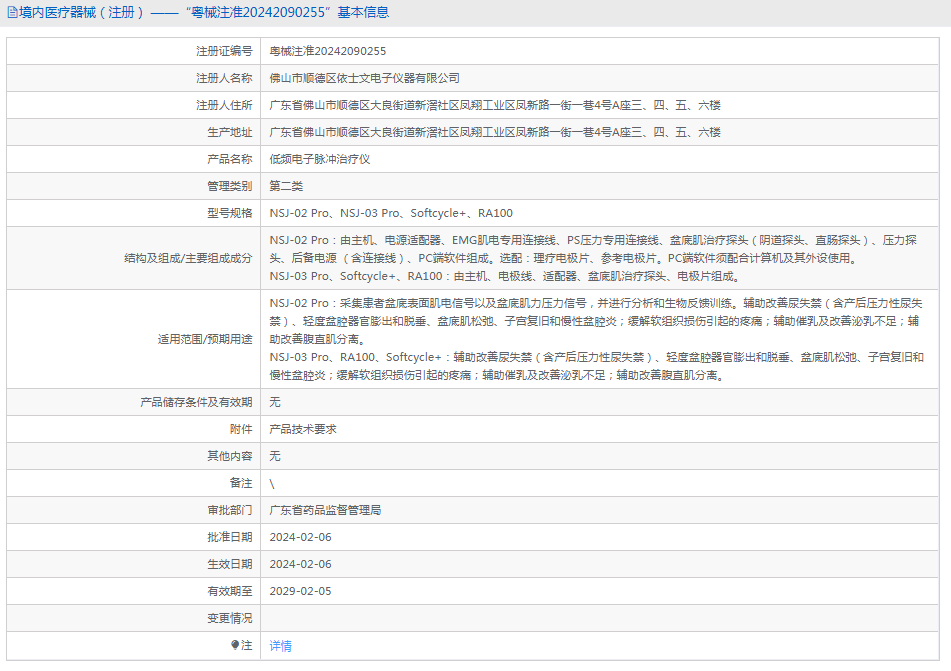Click model list NSJ-02 Pro、NSJ-03 Pro、Softcycle+、RA100
Screen dimensions: 951x671
[391, 214]
